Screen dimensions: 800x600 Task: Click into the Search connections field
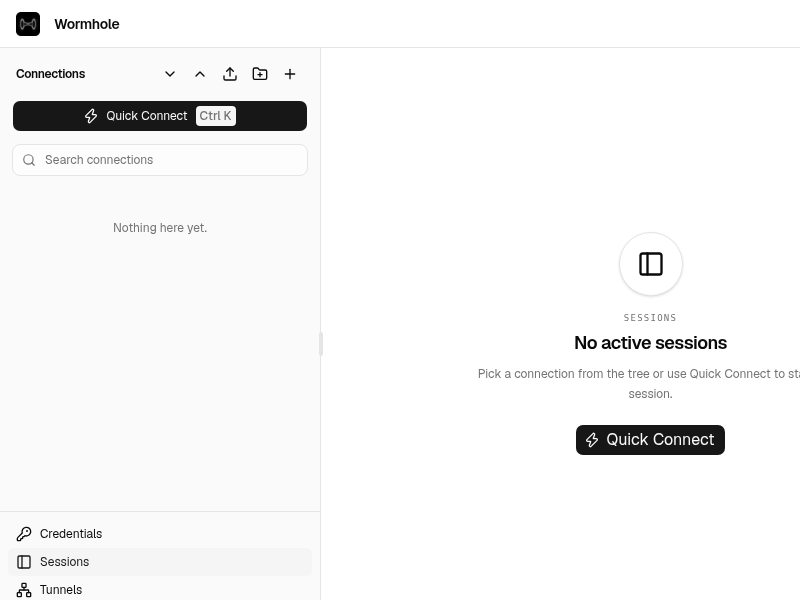click(x=160, y=160)
